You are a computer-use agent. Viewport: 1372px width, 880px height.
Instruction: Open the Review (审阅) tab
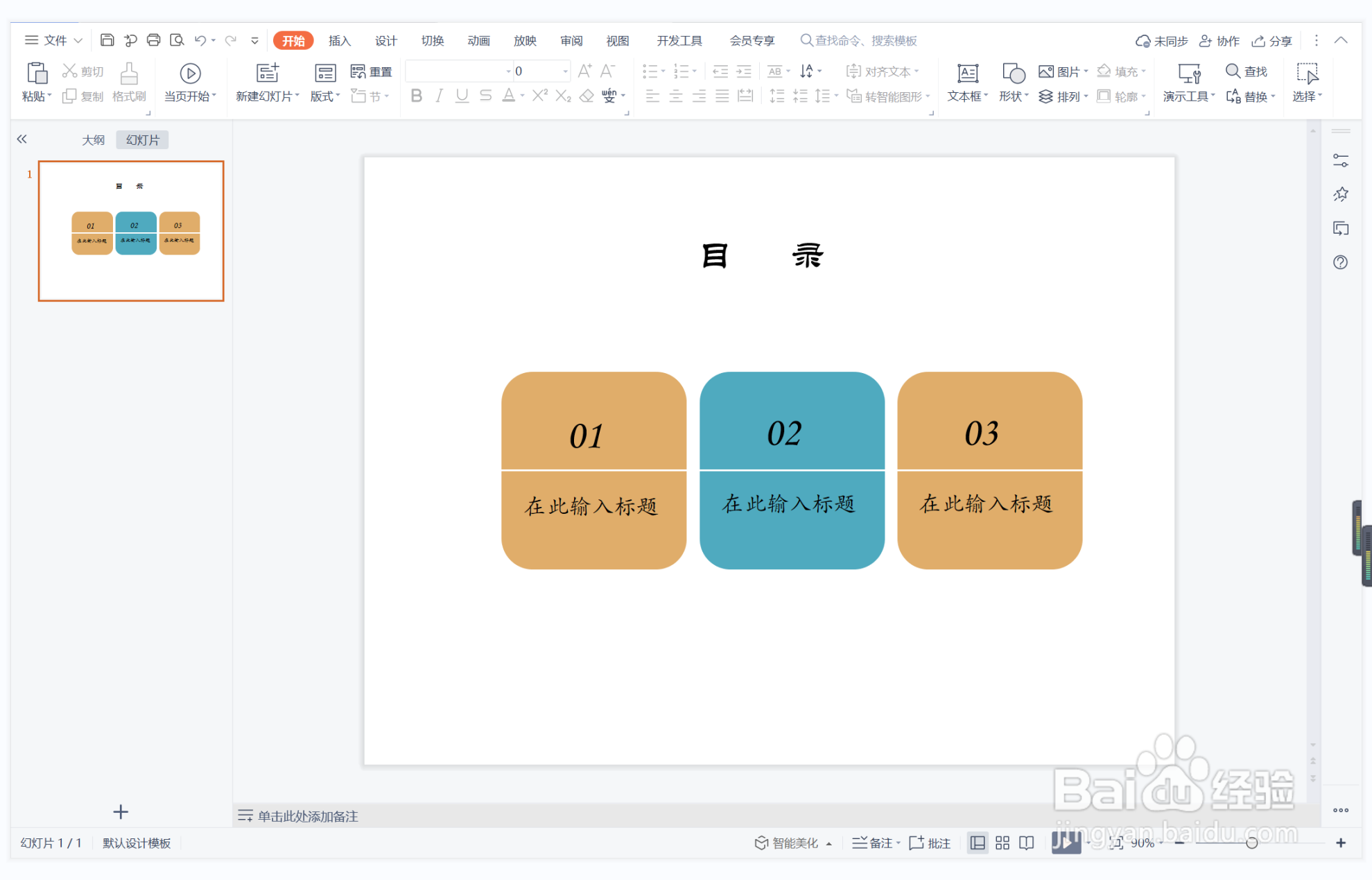571,40
